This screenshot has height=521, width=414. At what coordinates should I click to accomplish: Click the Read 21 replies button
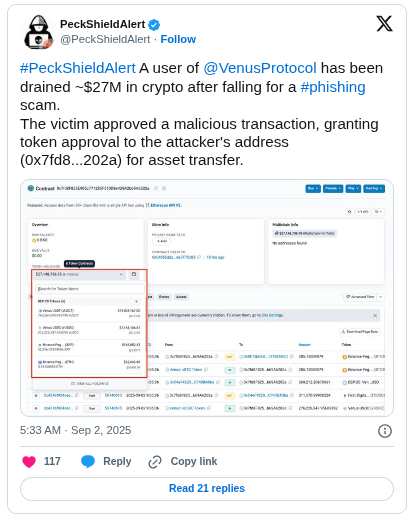pos(207,489)
